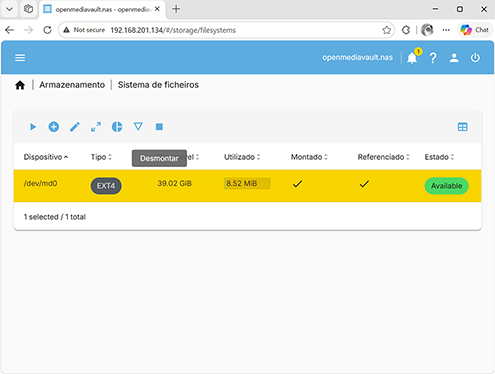This screenshot has height=374, width=495.
Task: Click the browser address bar URL
Action: (173, 30)
